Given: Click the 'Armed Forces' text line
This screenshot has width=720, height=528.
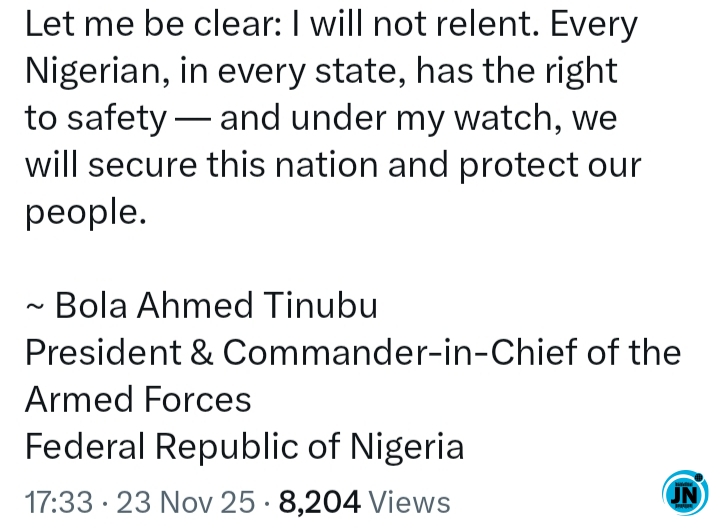Looking at the screenshot, I should [x=138, y=400].
